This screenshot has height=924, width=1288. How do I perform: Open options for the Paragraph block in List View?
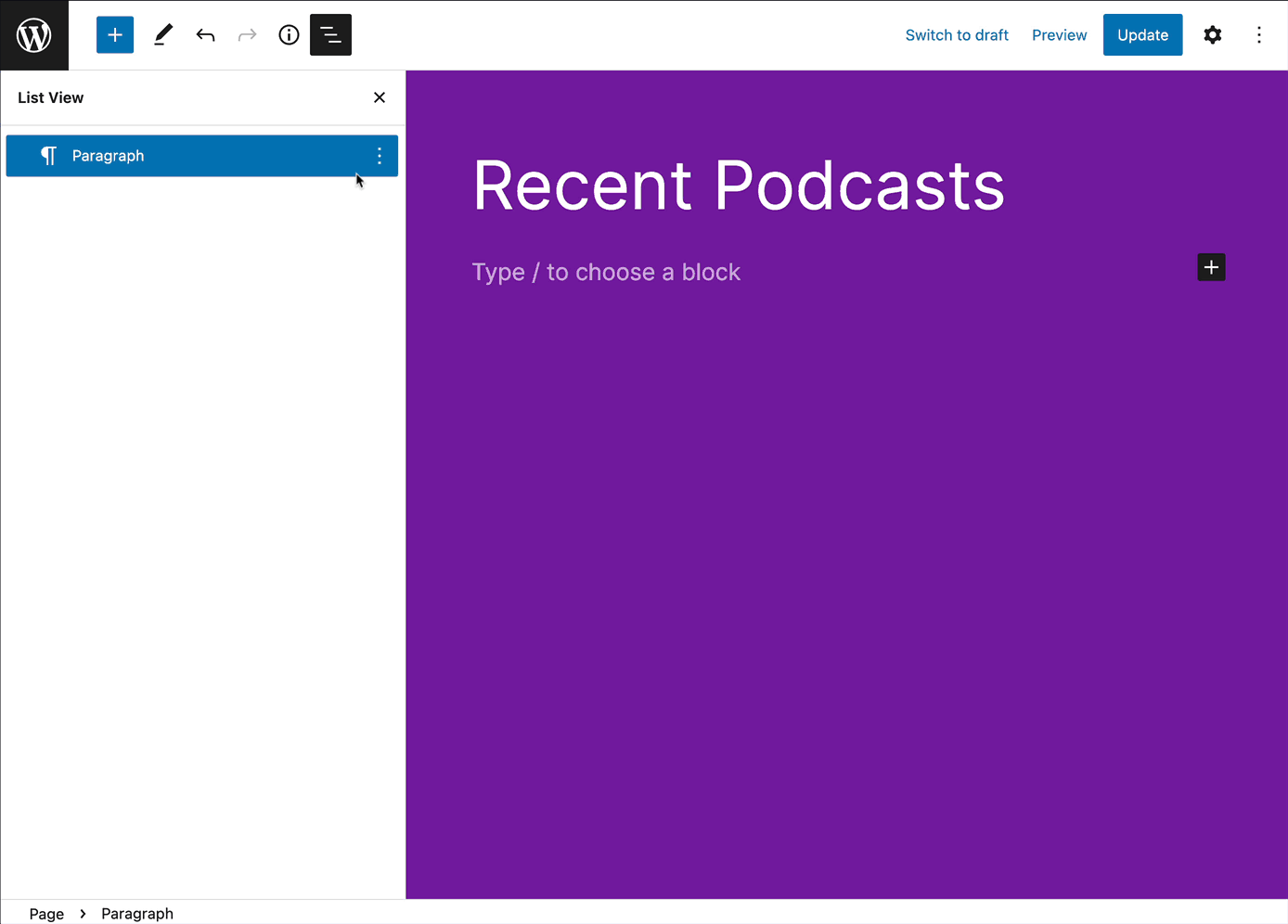tap(380, 156)
